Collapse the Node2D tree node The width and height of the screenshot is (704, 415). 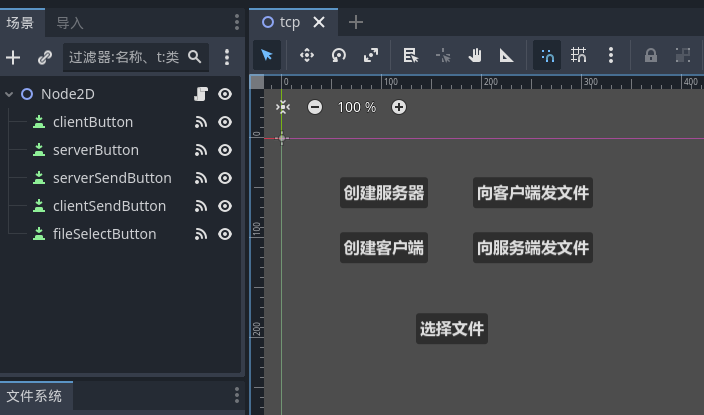point(9,94)
